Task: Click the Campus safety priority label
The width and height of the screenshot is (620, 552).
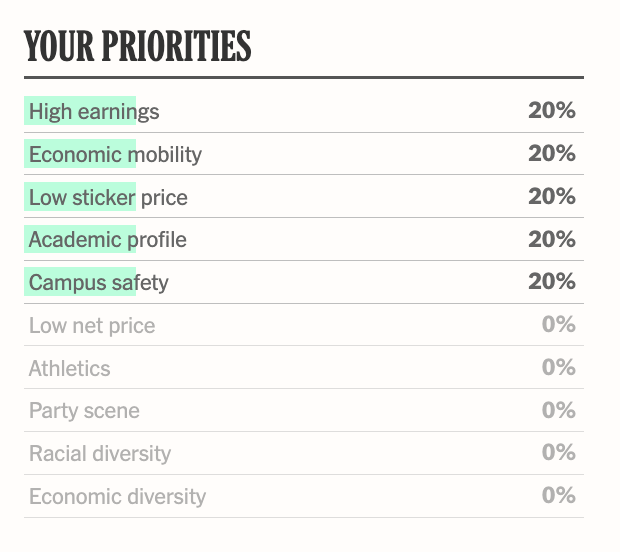Action: pyautogui.click(x=98, y=283)
